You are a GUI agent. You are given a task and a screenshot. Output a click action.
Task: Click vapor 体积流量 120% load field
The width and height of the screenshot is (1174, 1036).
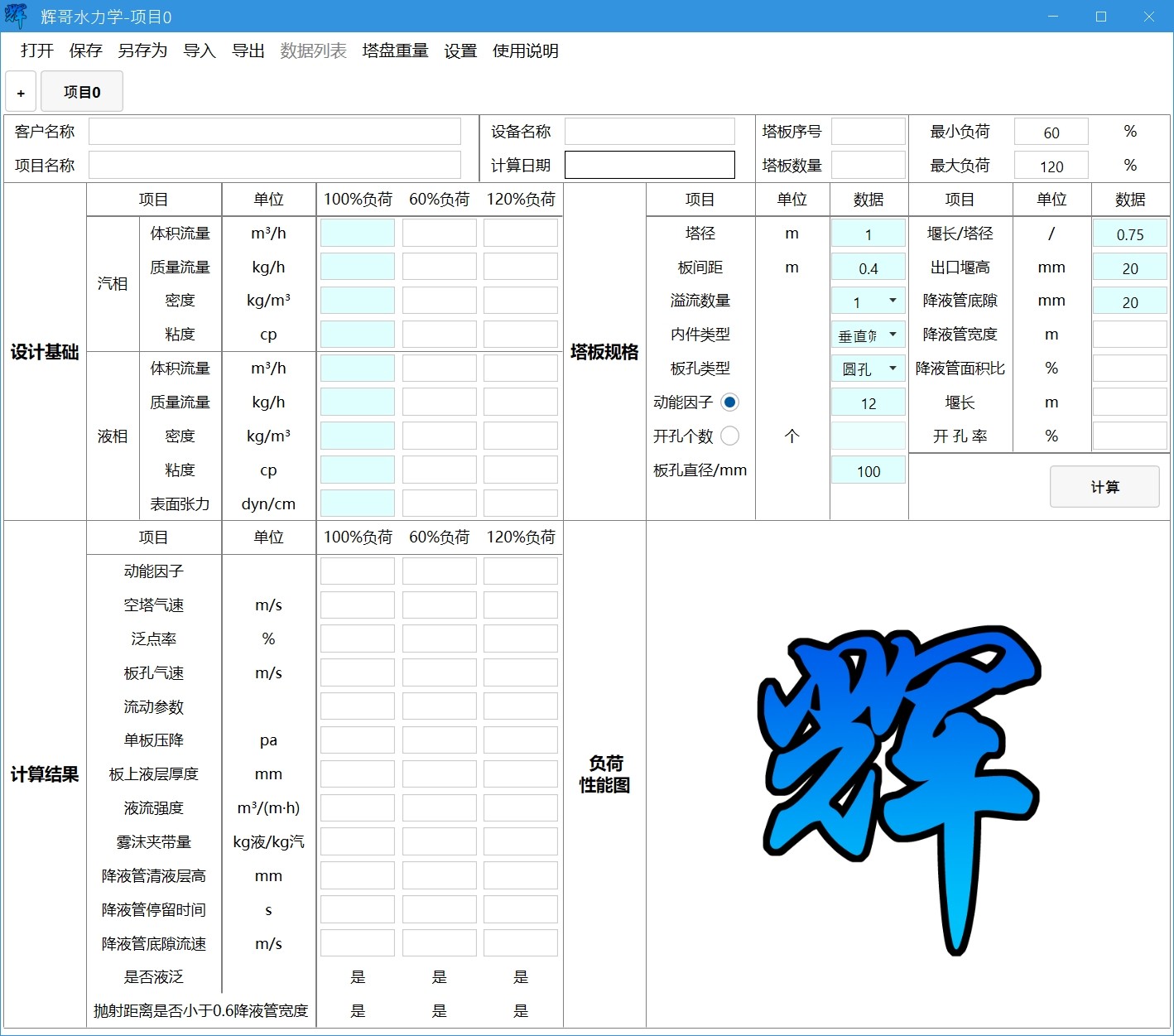(x=521, y=234)
